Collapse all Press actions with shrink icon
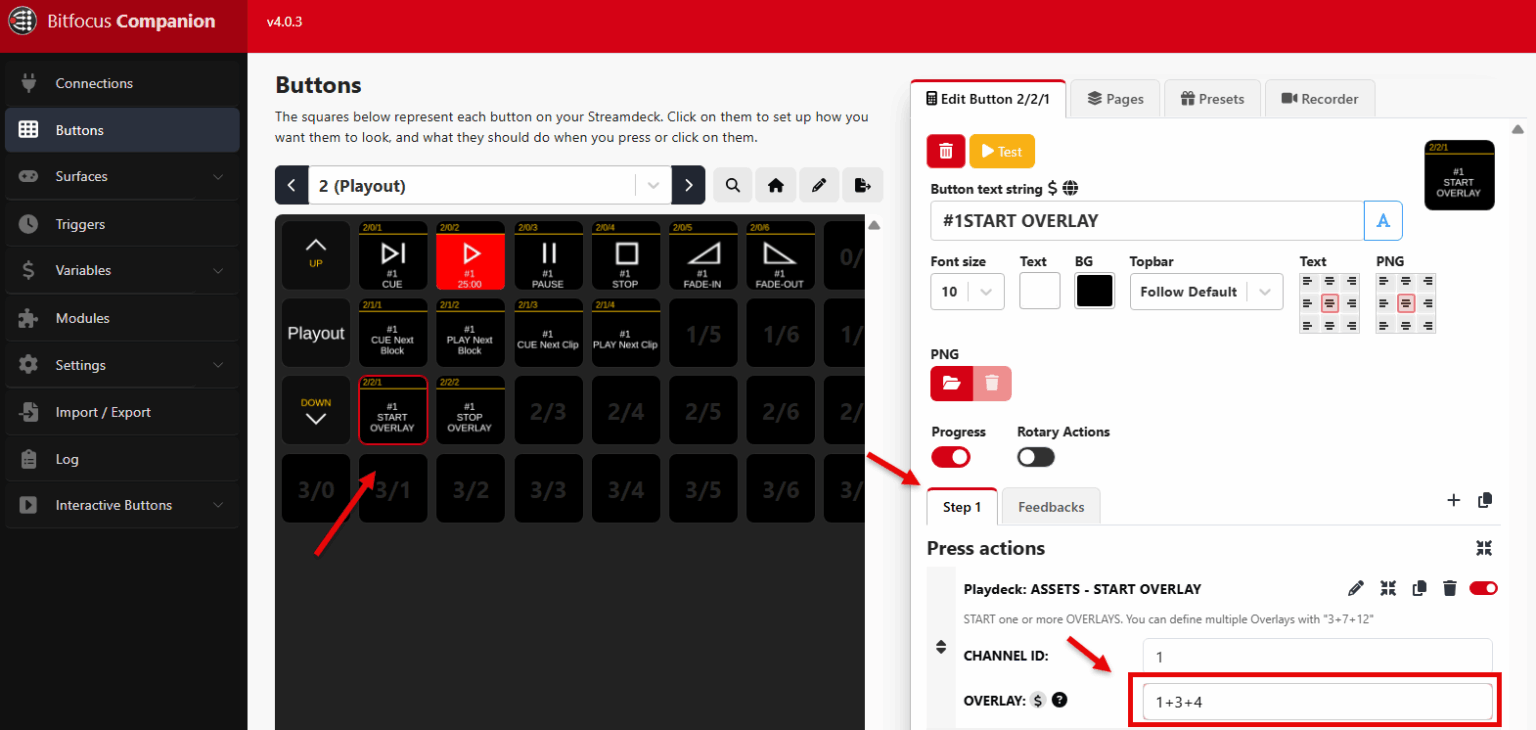Screen dimensions: 1536x730 (1484, 548)
